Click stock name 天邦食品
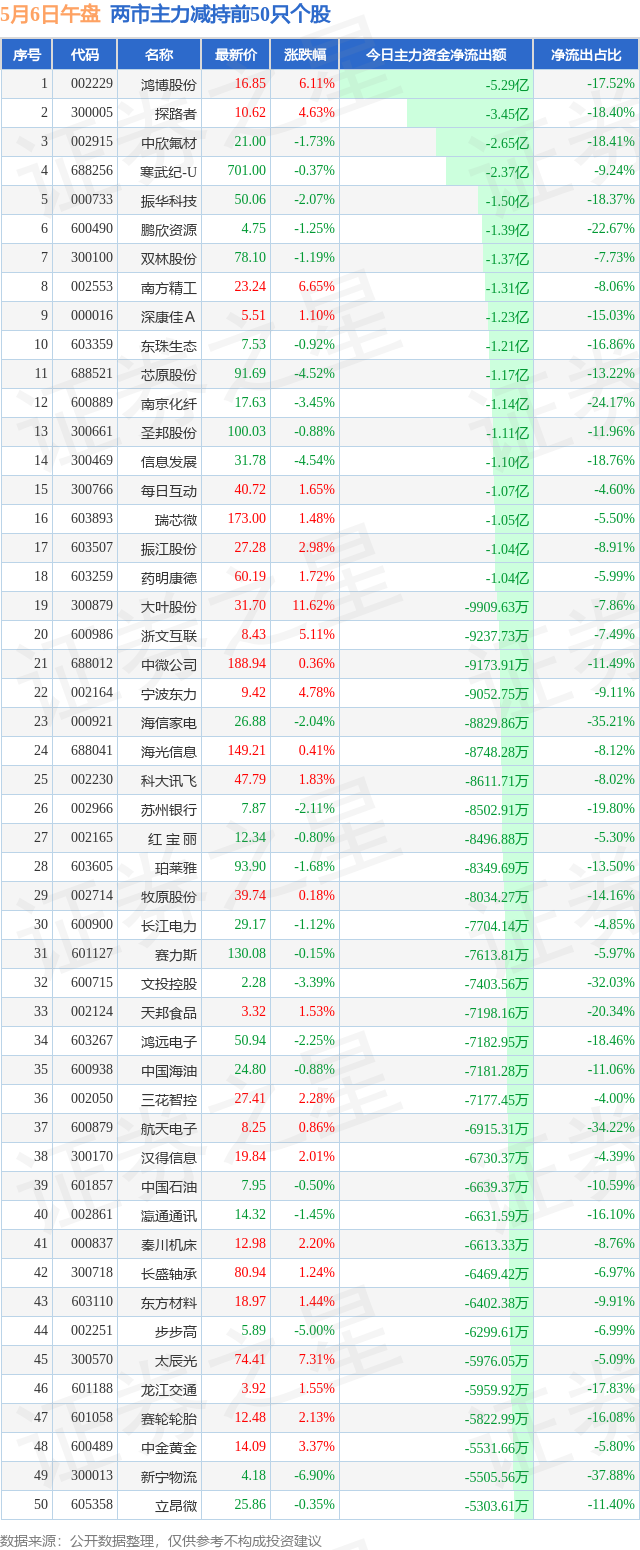Viewport: 640px width, 1550px height. [x=169, y=1012]
